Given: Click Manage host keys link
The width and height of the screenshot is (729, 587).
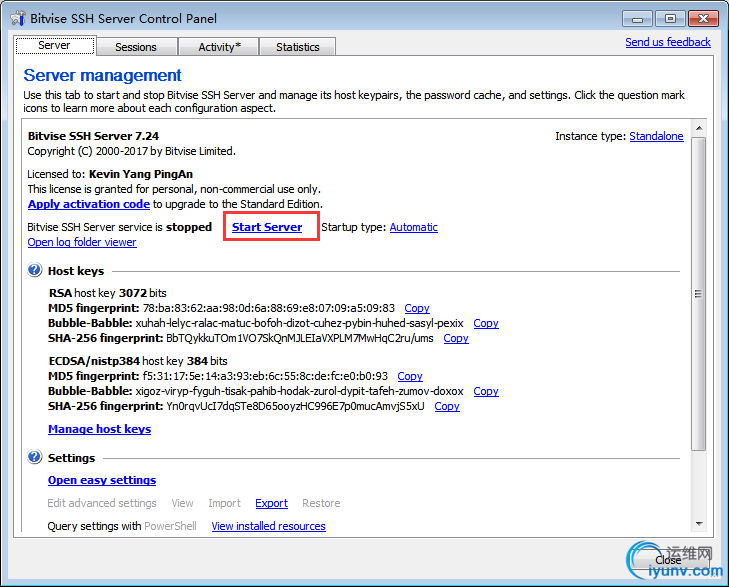Looking at the screenshot, I should pyautogui.click(x=99, y=429).
